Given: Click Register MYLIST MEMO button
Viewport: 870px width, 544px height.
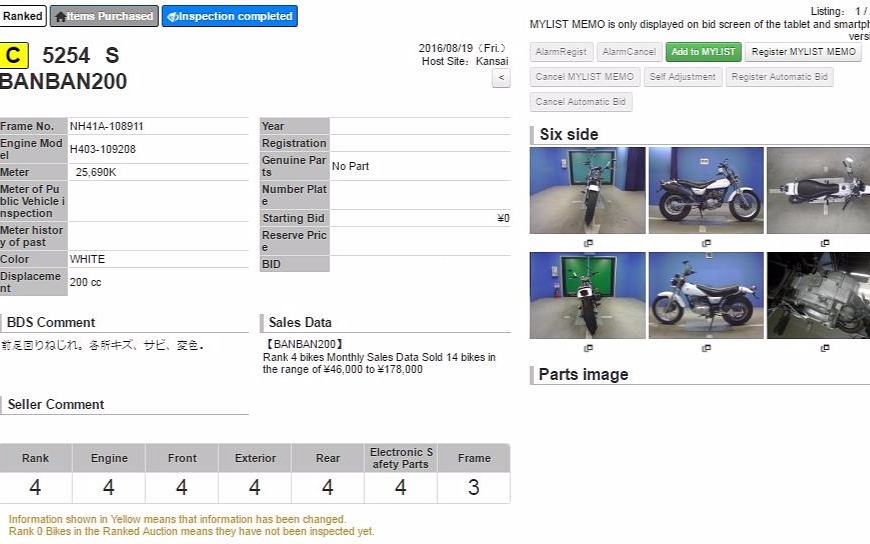Looking at the screenshot, I should [x=803, y=52].
